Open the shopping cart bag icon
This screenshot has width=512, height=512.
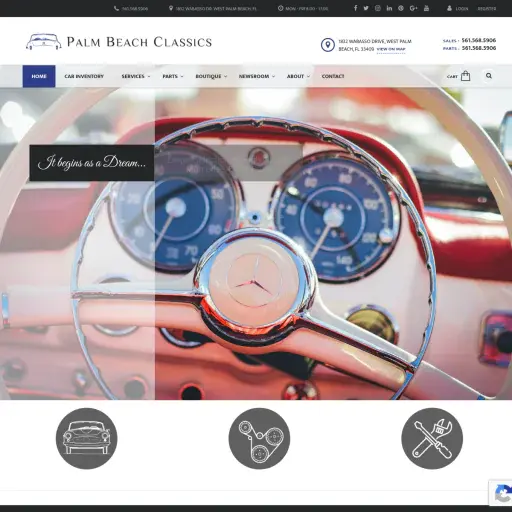coord(465,76)
